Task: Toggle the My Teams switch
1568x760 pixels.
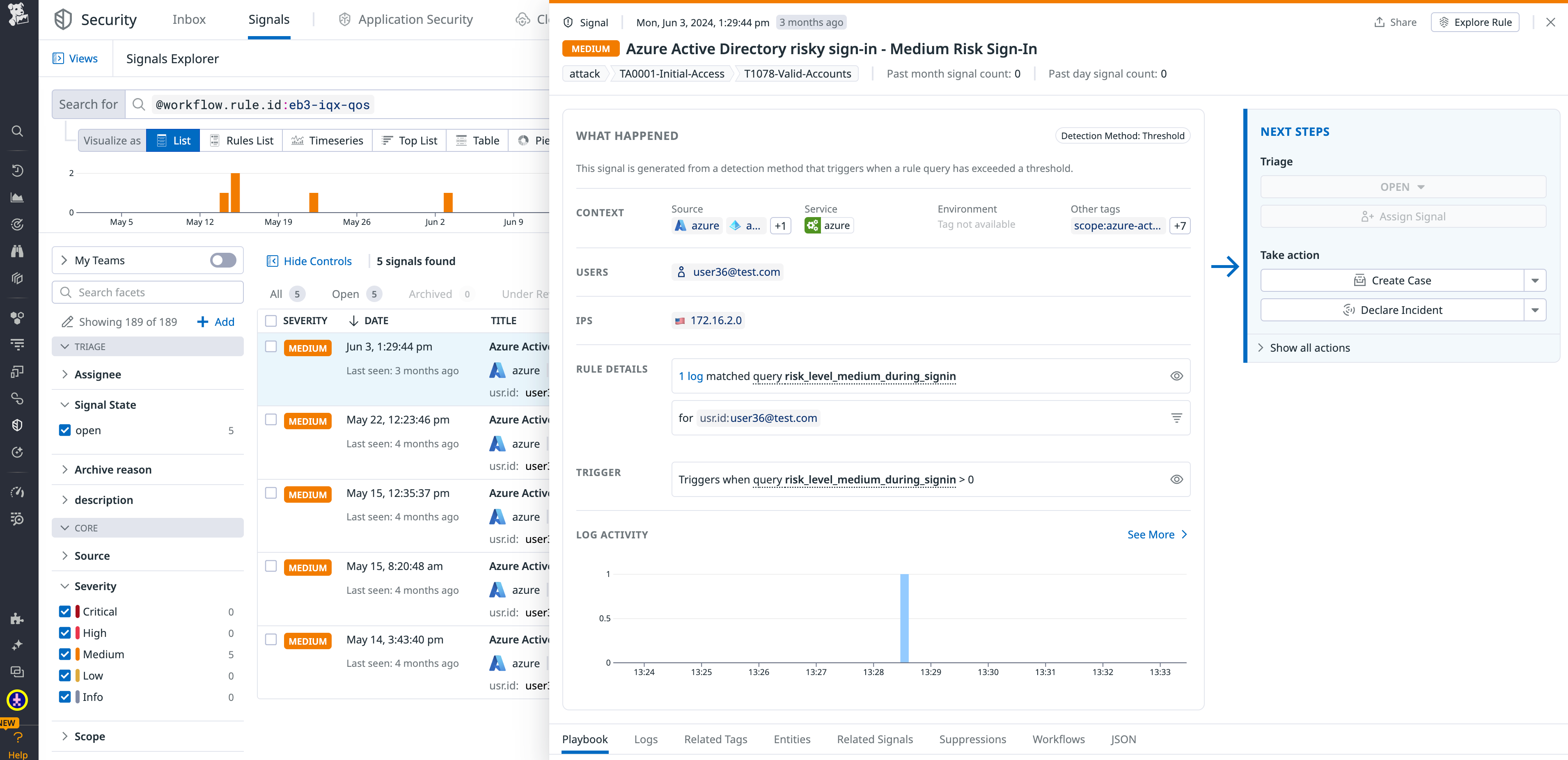Action: click(x=223, y=260)
